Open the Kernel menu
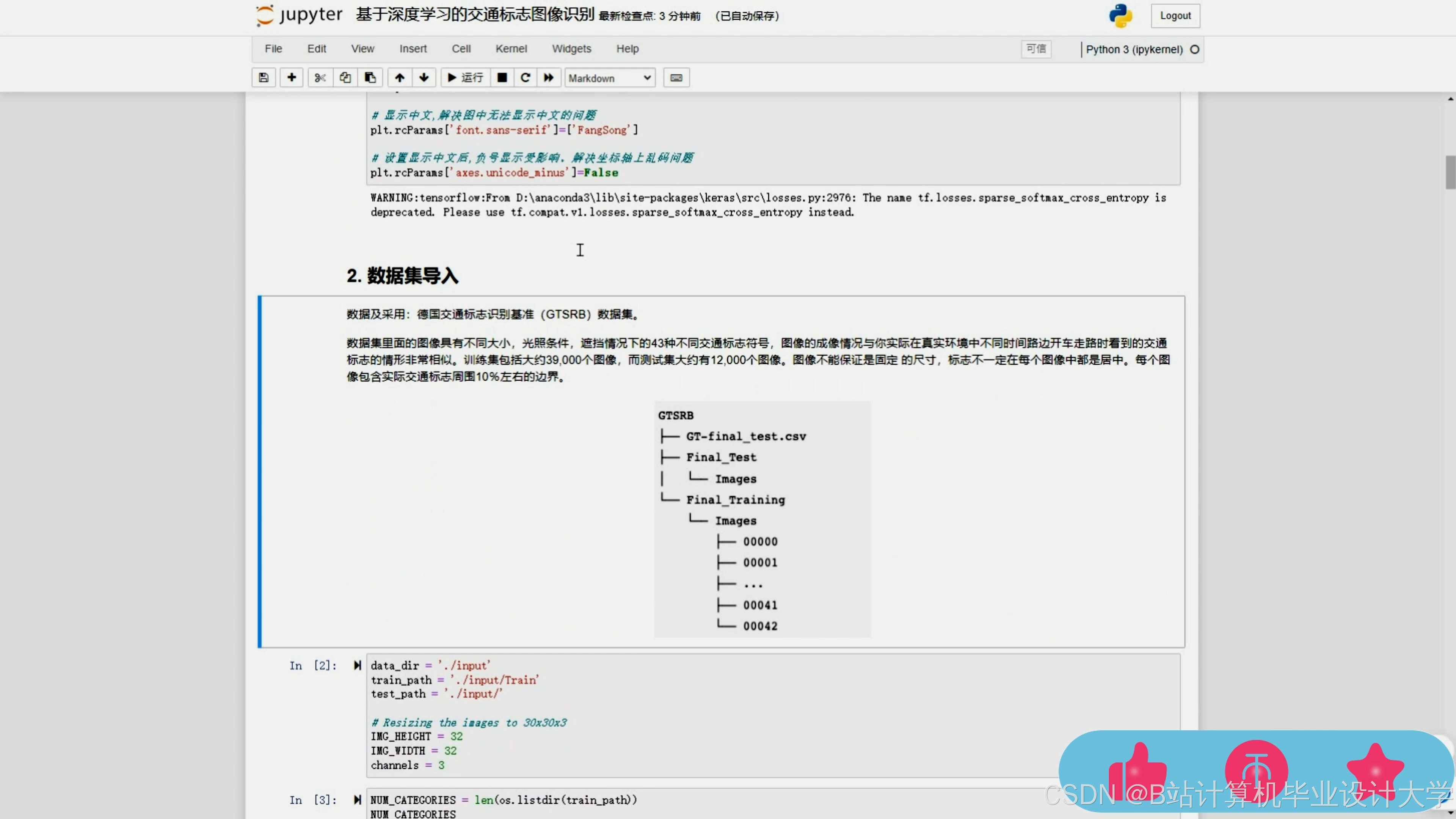This screenshot has width=1456, height=819. tap(511, 49)
